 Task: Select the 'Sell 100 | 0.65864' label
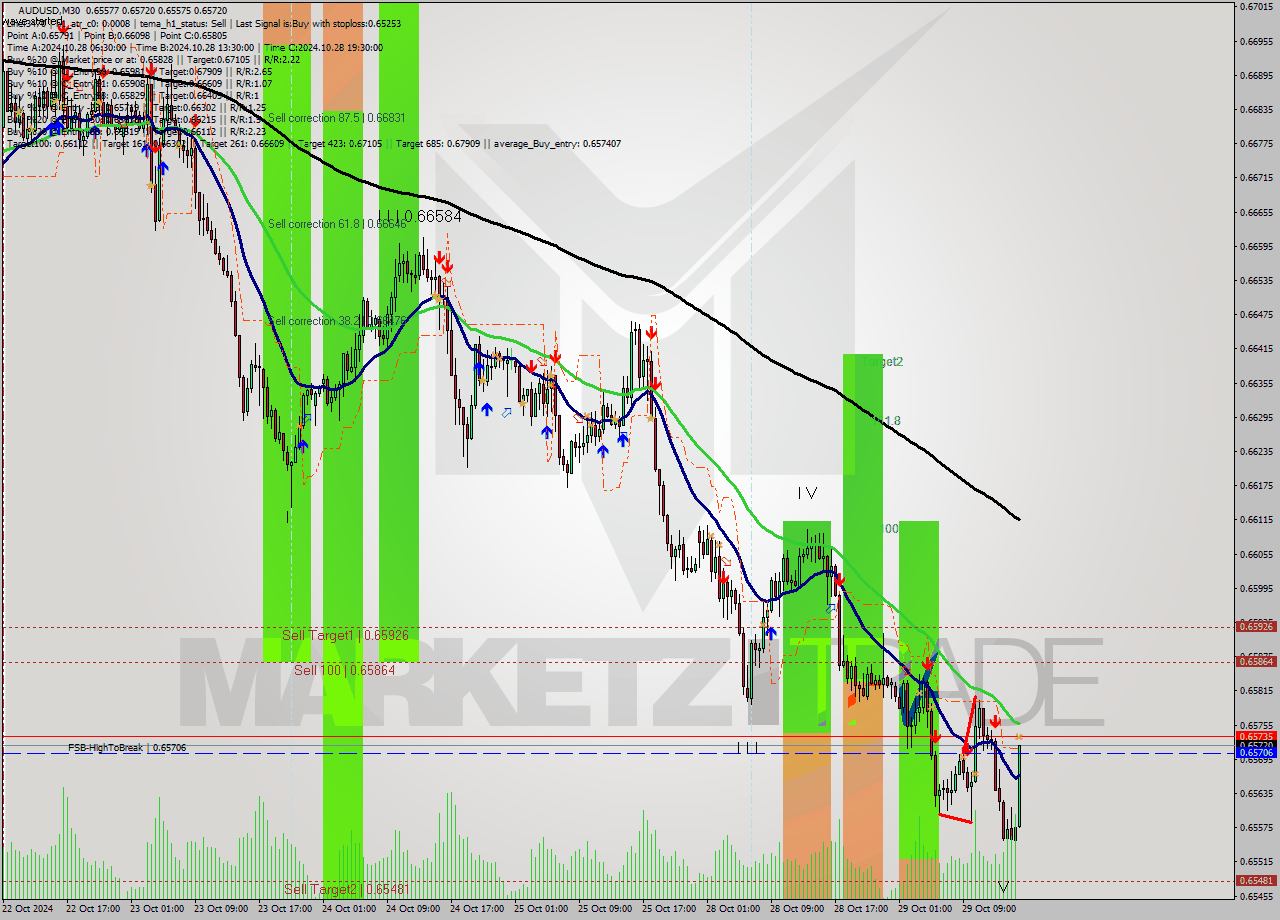coord(344,670)
